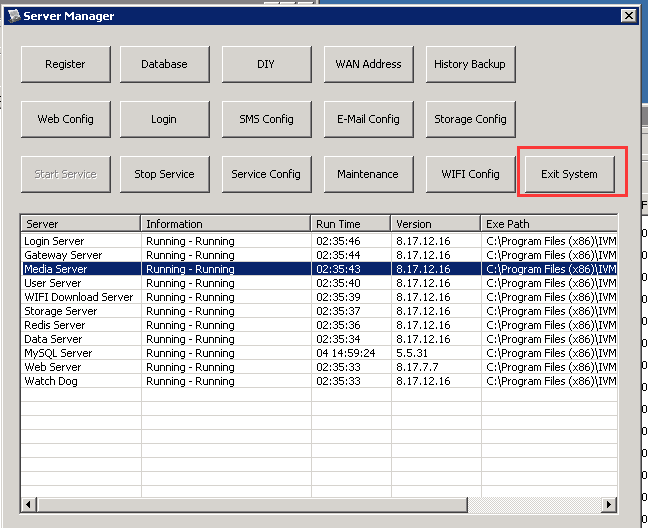Select the Media Server row
This screenshot has height=528, width=648.
pos(319,269)
